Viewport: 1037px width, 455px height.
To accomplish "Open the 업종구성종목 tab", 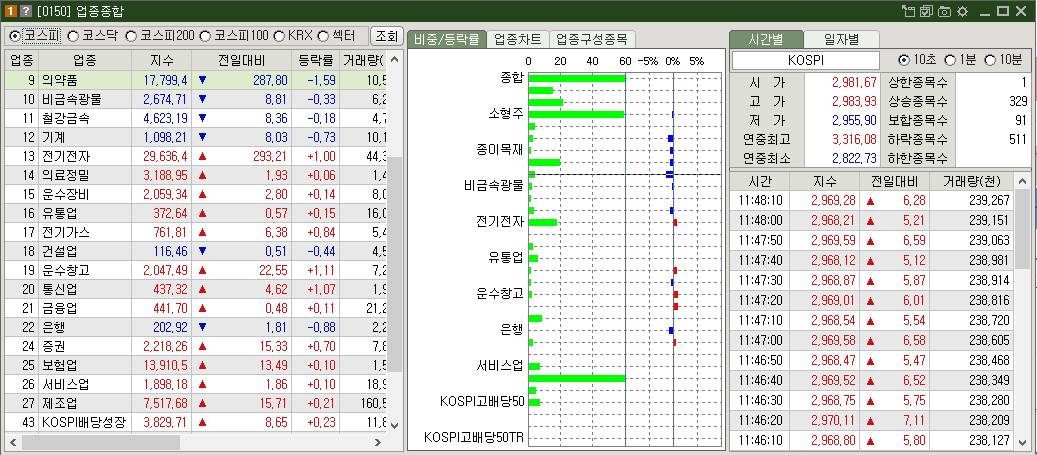I will click(x=591, y=39).
